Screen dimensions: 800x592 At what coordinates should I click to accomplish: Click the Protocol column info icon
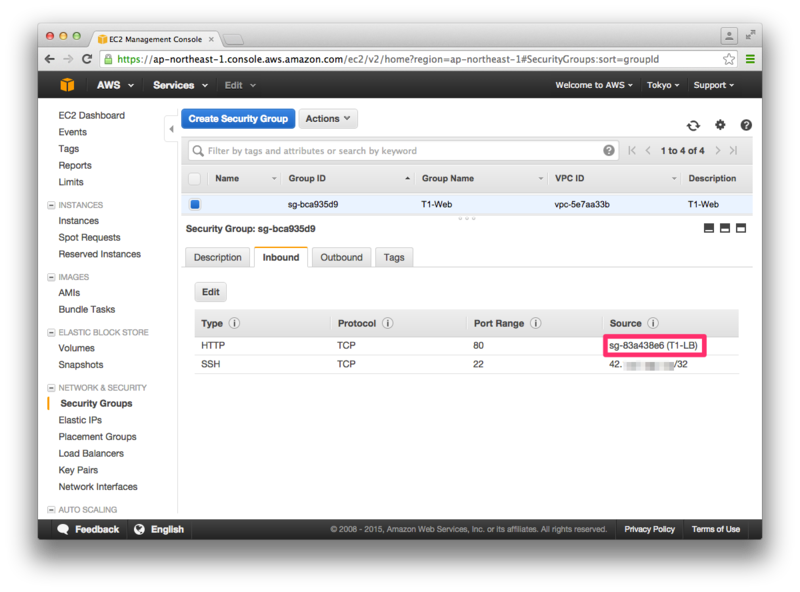coord(388,323)
